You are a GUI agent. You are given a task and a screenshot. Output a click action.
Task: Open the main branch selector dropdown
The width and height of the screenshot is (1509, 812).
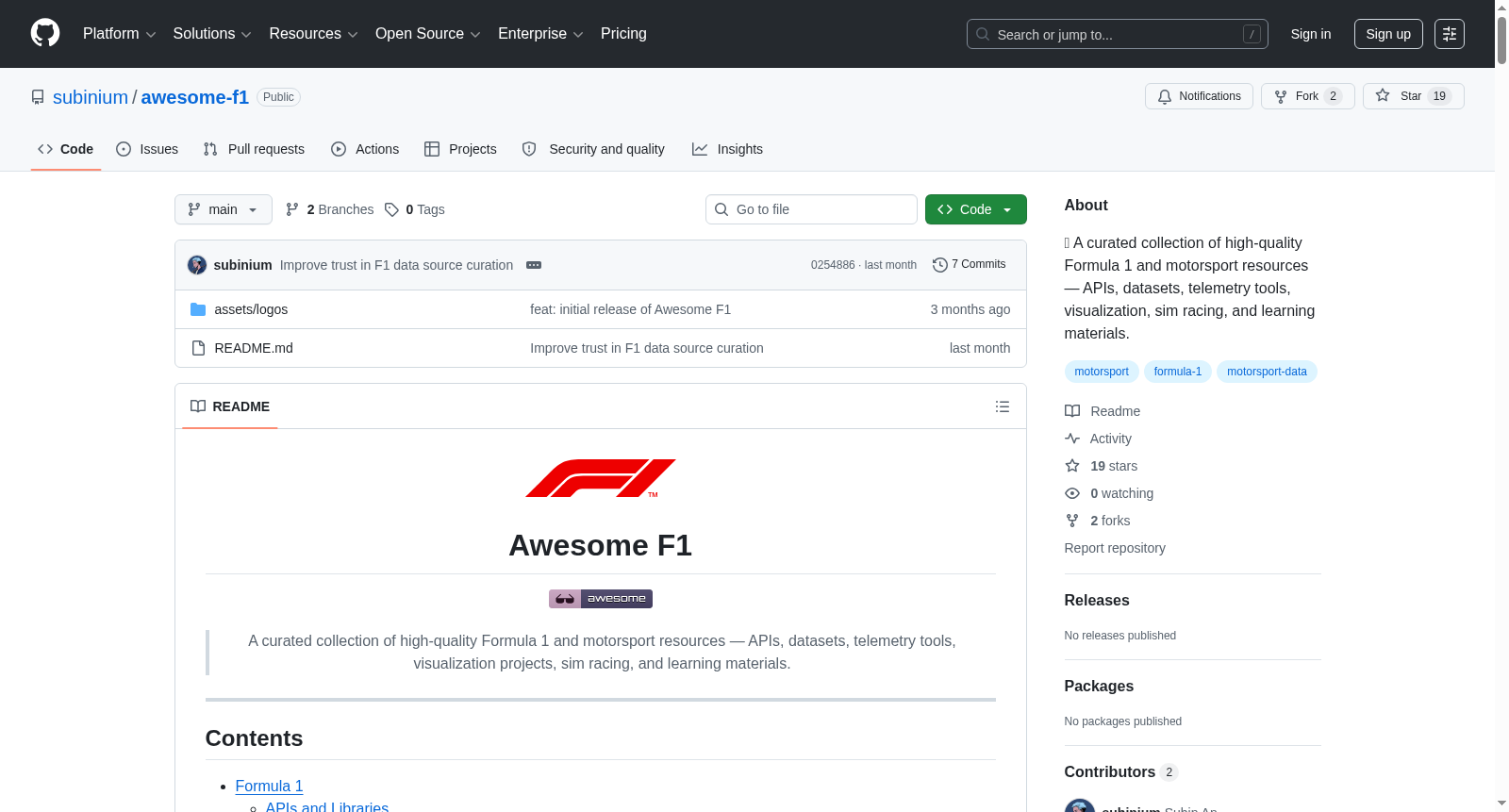pyautogui.click(x=224, y=209)
